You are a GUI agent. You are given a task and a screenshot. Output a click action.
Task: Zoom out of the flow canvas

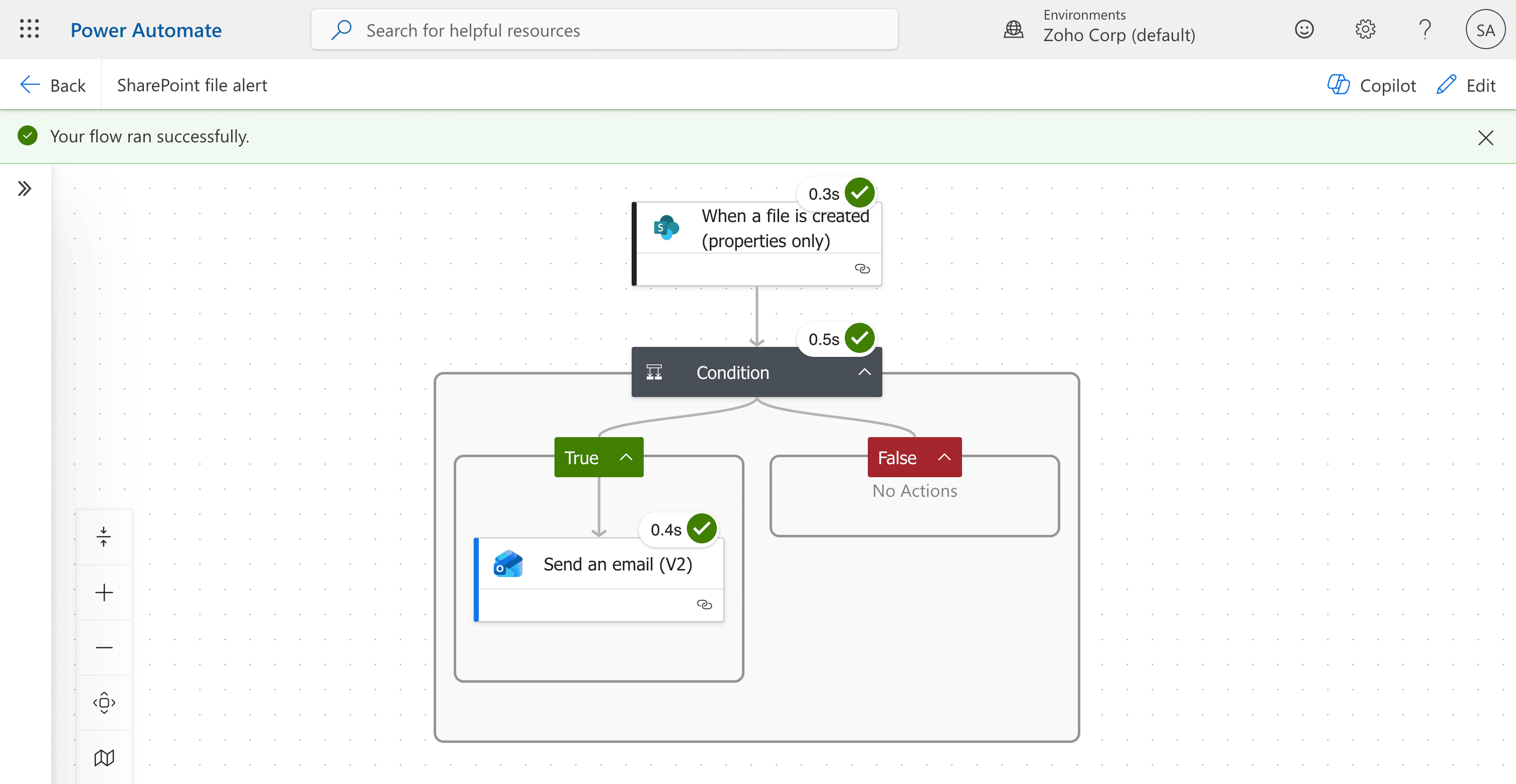tap(104, 647)
